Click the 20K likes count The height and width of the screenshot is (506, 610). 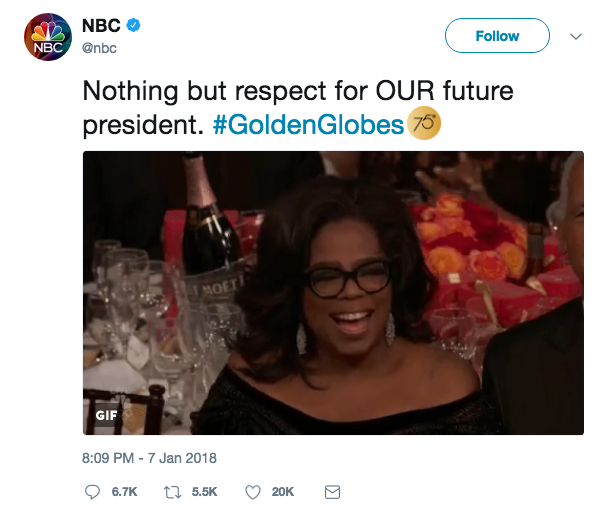point(283,491)
